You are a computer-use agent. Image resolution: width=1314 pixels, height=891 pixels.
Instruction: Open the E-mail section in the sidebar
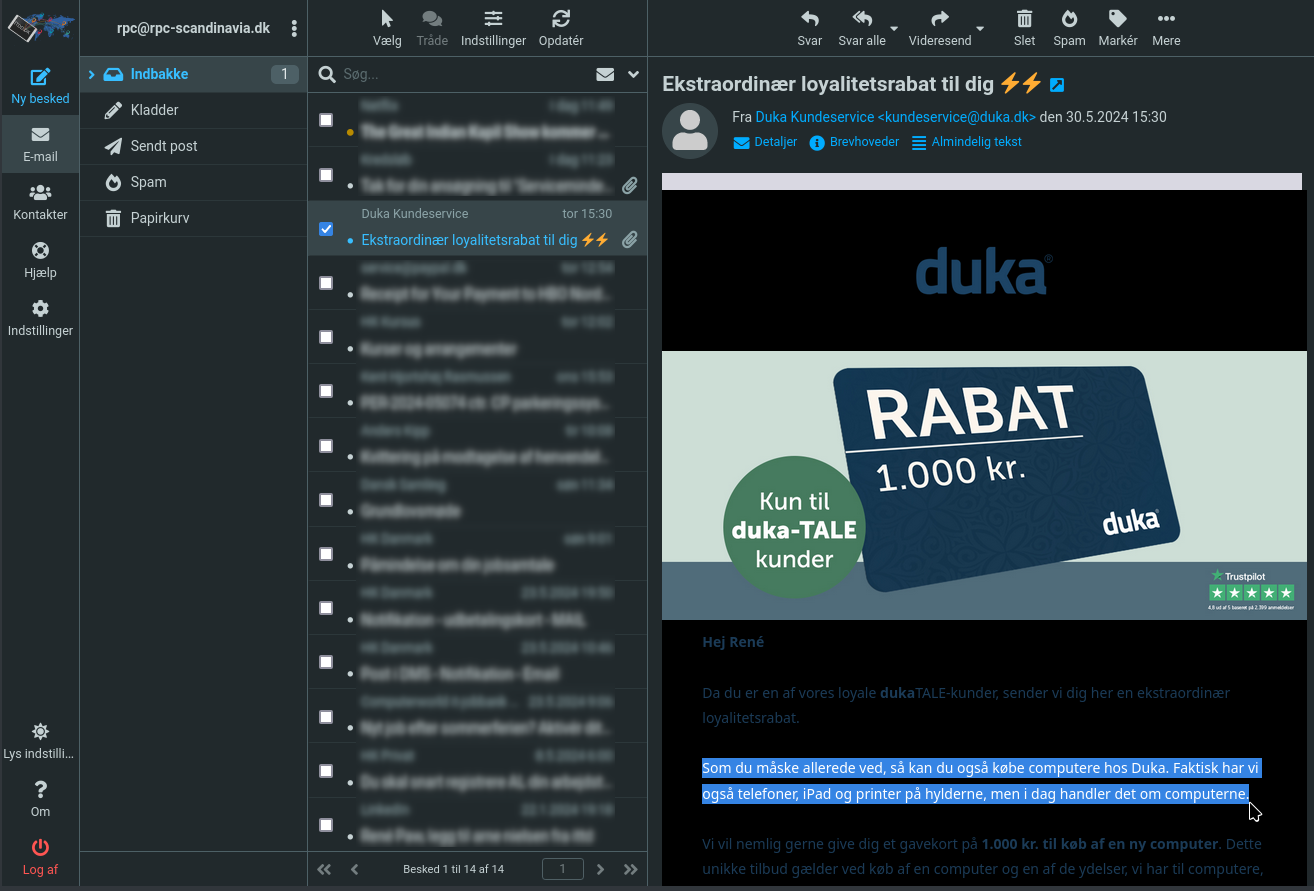(40, 144)
